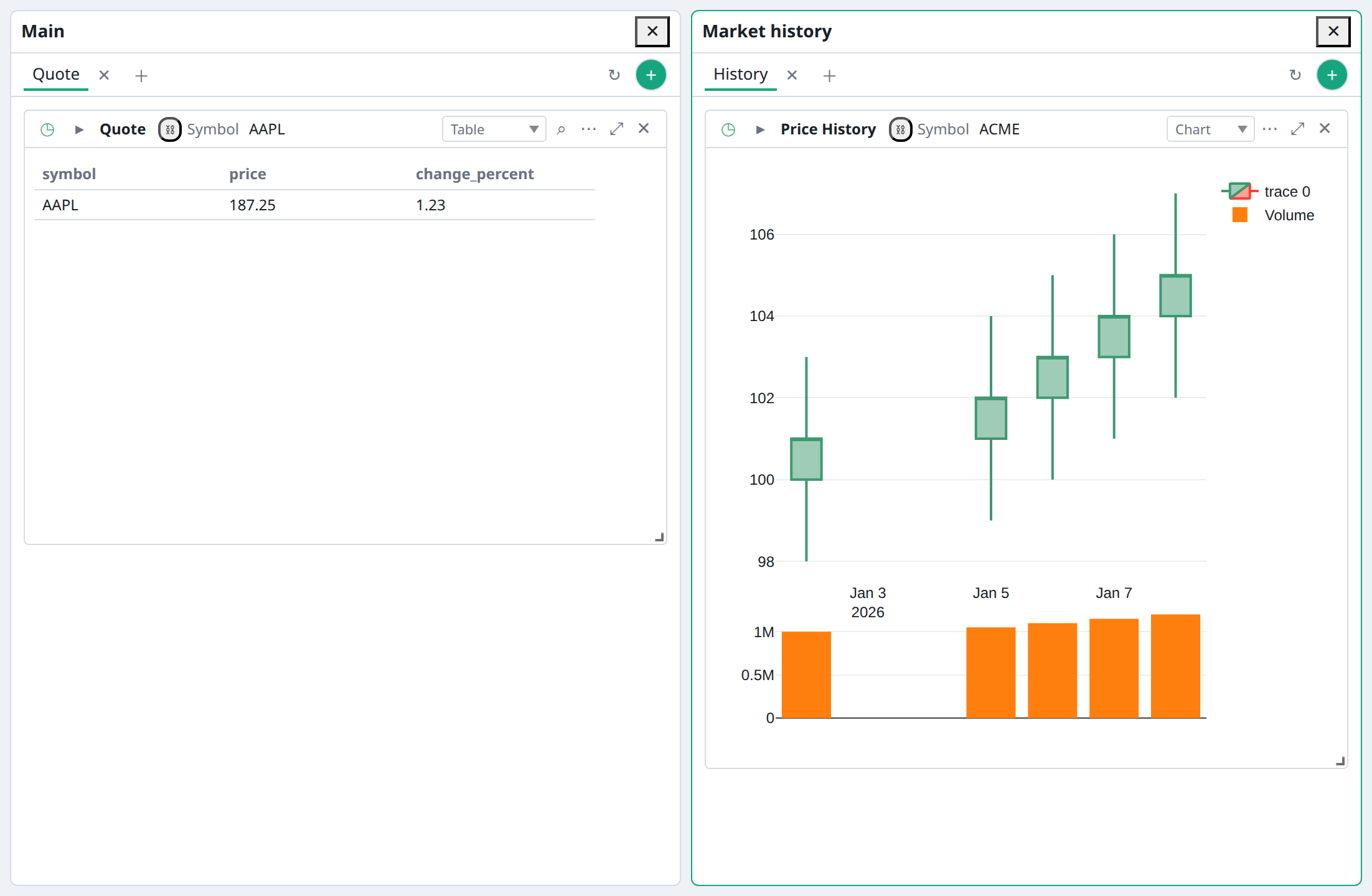The image size is (1372, 896).
Task: Close the Main panel
Action: coord(652,31)
